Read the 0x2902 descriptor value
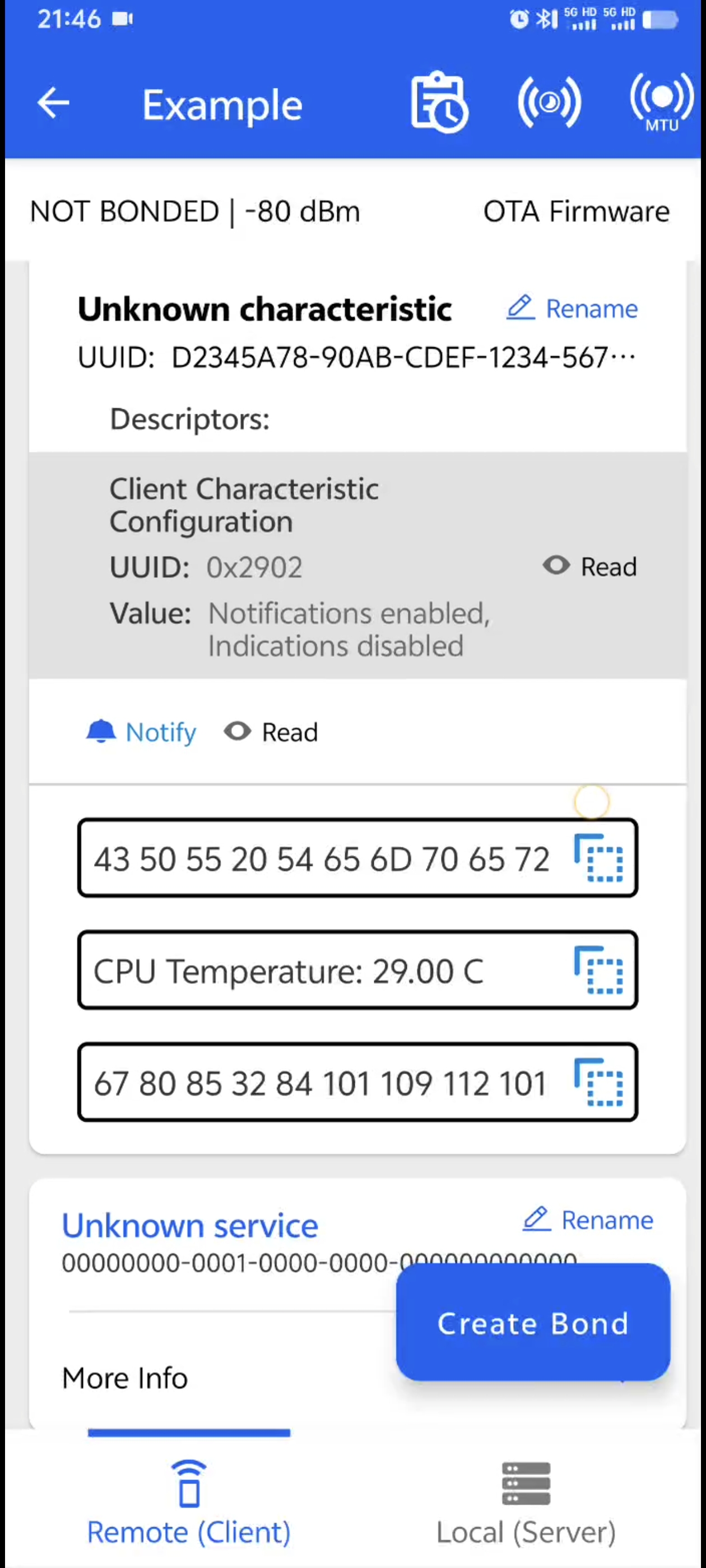Viewport: 706px width, 1568px height. tap(589, 567)
